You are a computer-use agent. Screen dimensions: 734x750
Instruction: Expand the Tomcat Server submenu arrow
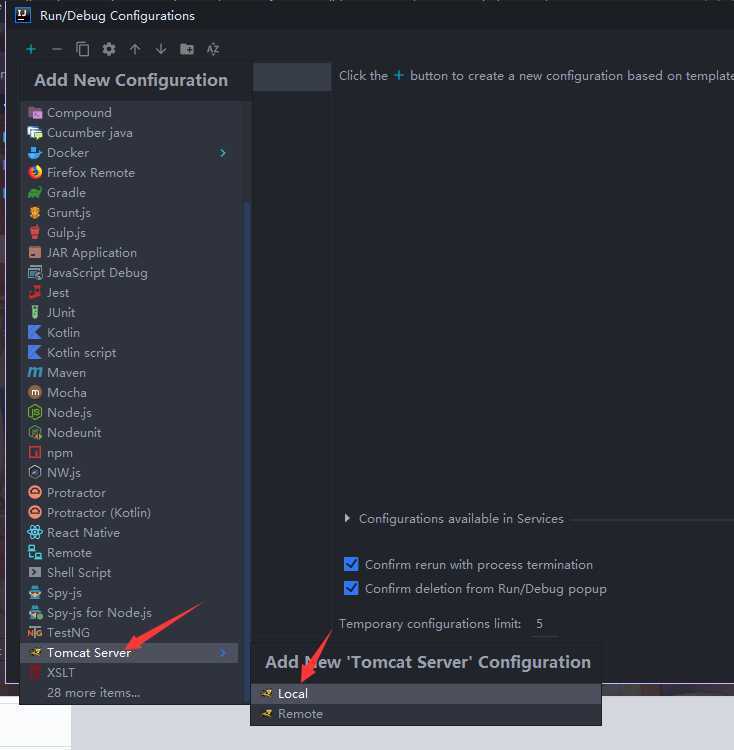pyautogui.click(x=222, y=653)
